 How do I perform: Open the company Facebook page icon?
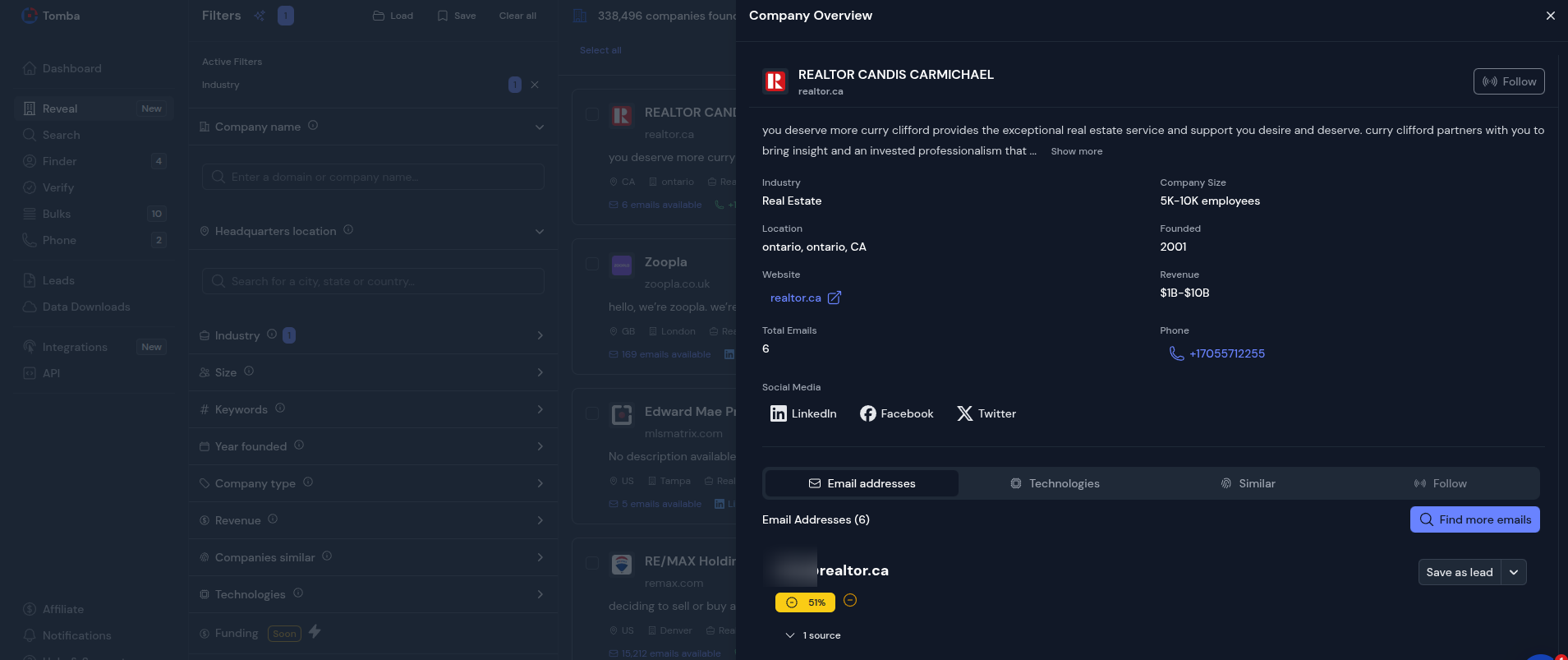point(867,413)
